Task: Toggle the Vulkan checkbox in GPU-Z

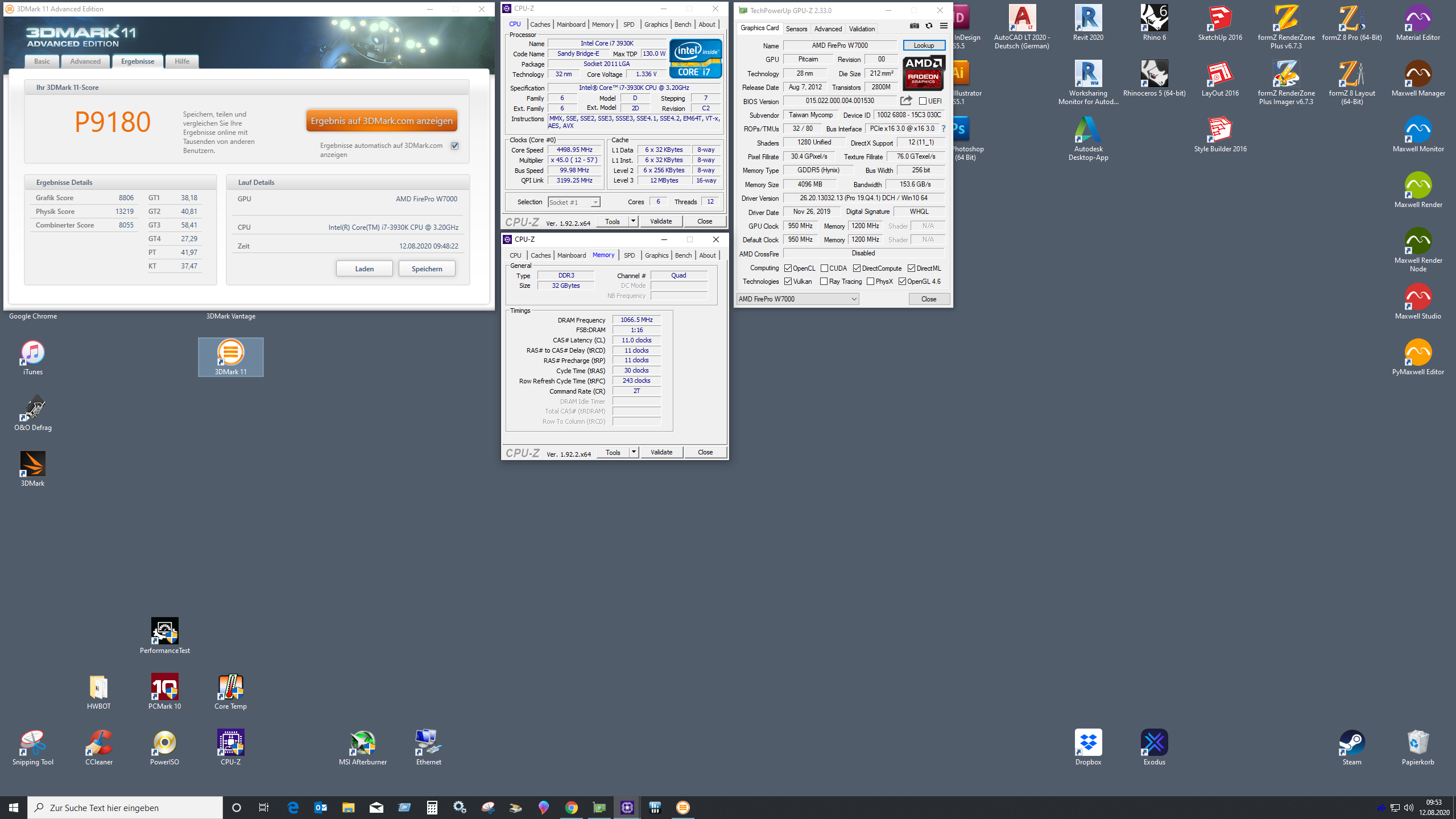Action: tap(788, 281)
